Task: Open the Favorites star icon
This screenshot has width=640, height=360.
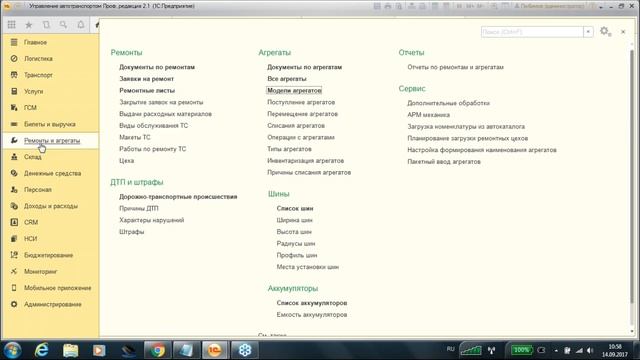Action: pyautogui.click(x=29, y=25)
